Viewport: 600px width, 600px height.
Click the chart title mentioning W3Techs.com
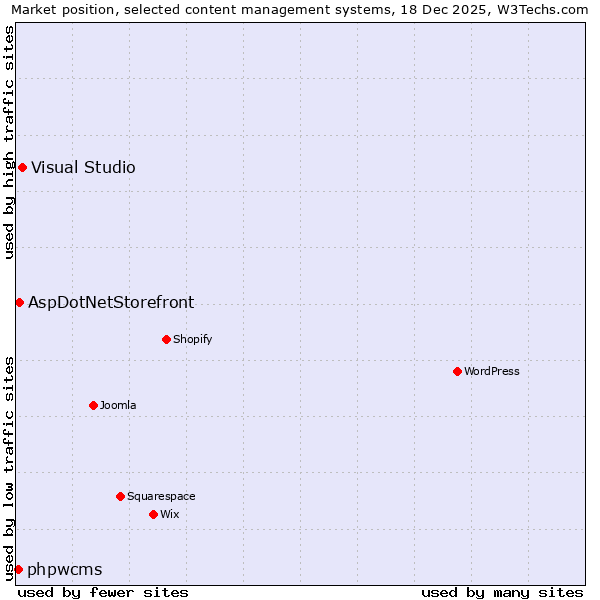(300, 9)
